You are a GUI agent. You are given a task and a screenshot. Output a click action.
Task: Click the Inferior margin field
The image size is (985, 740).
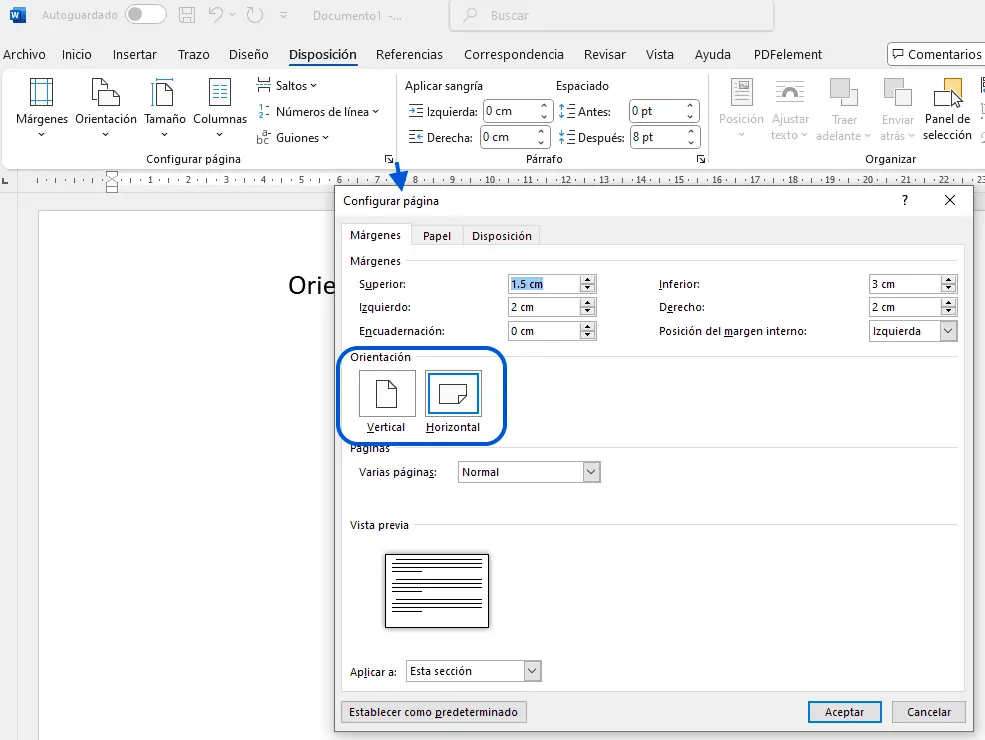coord(905,284)
